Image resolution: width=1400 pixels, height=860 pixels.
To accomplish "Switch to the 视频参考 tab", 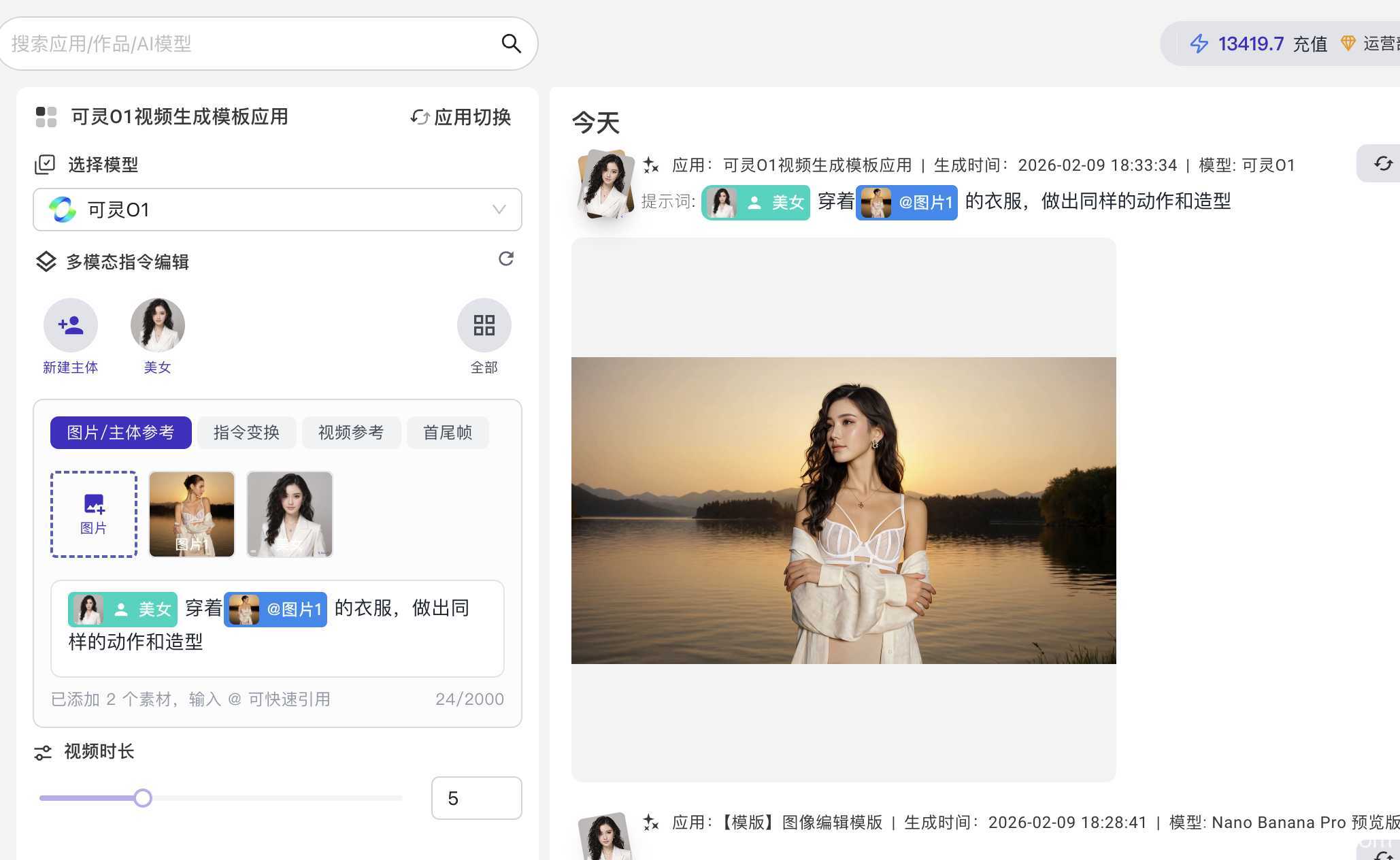I will 351,433.
